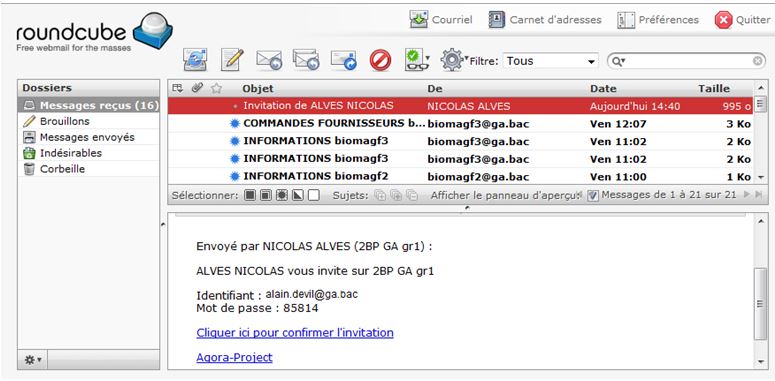775x381 pixels.
Task: Sort messages by De column
Action: coord(434,89)
